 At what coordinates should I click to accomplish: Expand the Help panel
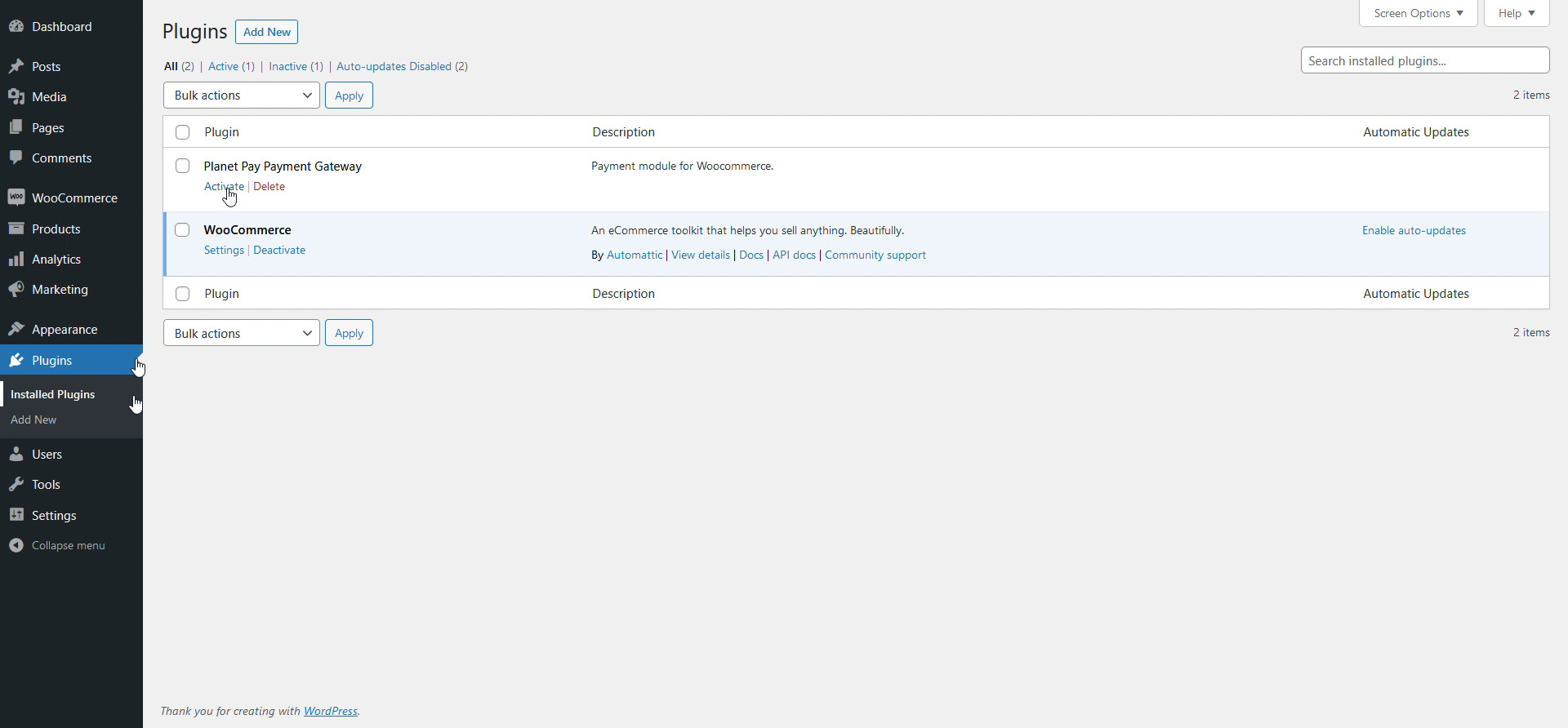coord(1517,13)
